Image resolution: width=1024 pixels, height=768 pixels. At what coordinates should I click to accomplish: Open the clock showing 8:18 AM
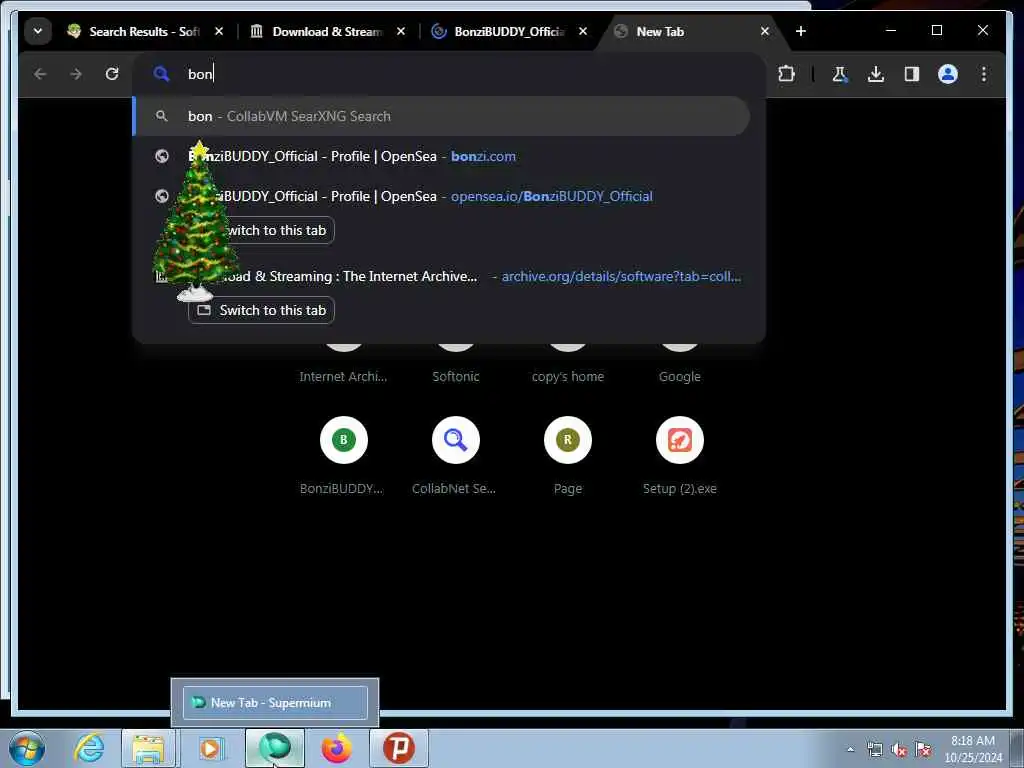pyautogui.click(x=973, y=749)
